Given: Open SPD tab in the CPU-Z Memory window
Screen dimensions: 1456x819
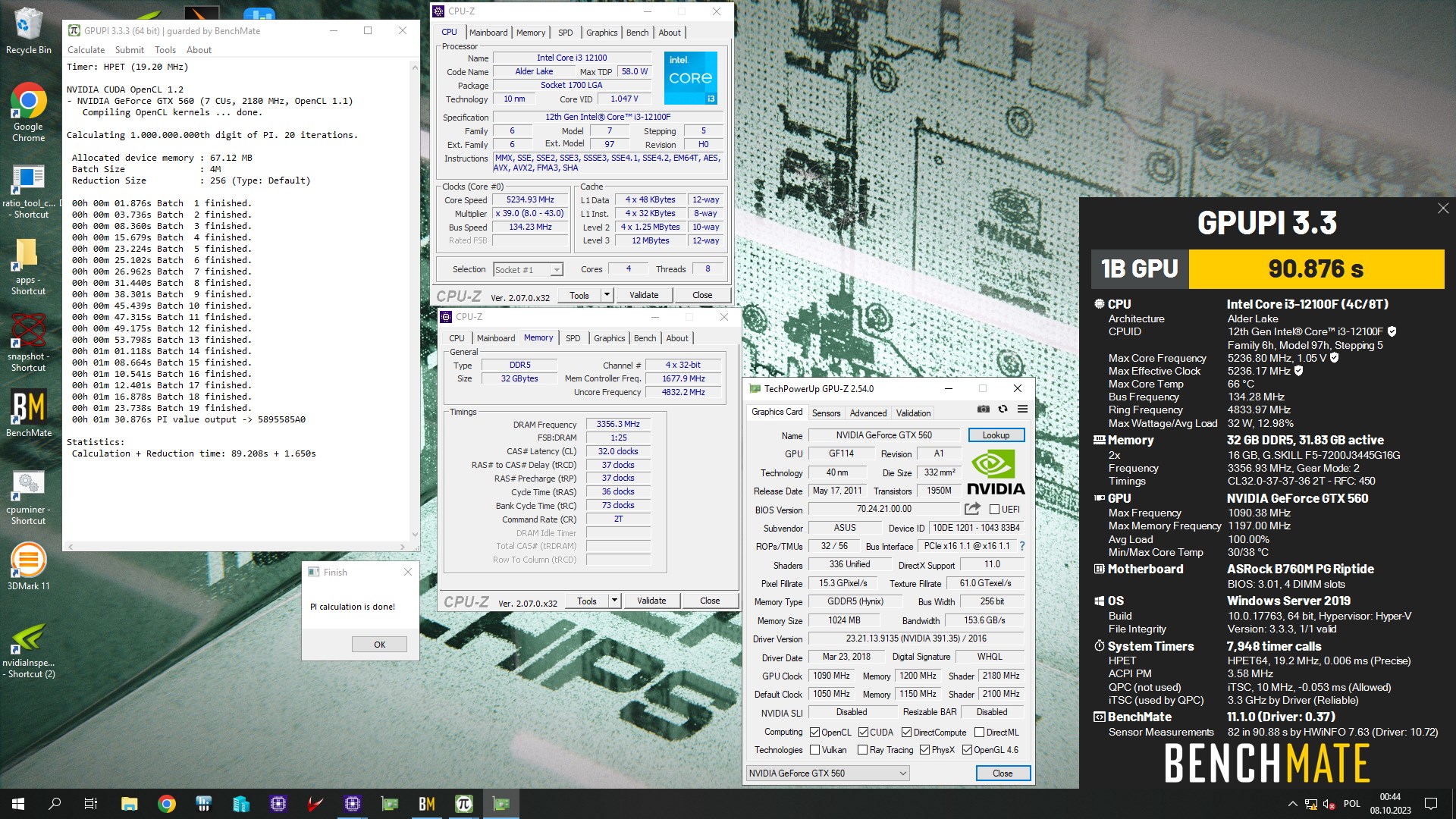Looking at the screenshot, I should pos(573,338).
